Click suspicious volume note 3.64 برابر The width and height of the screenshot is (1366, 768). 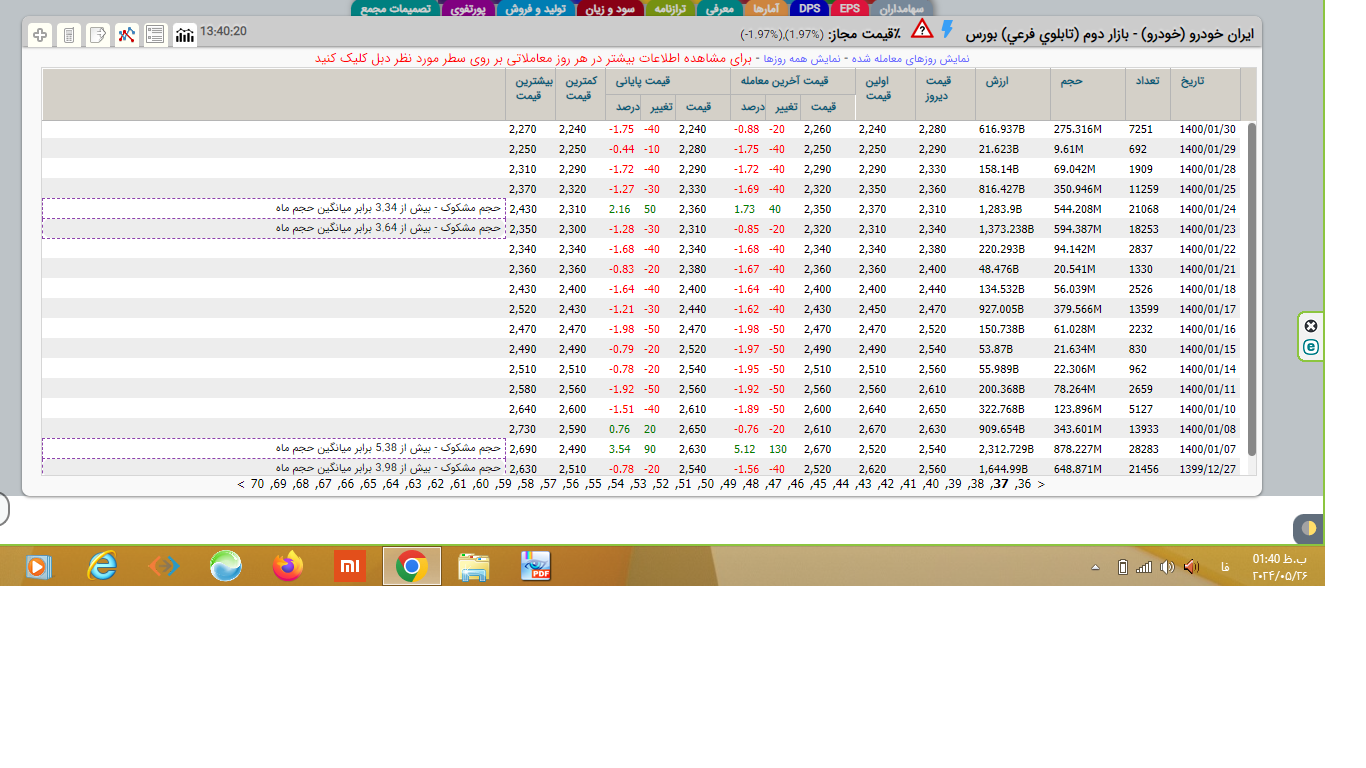[x=273, y=228]
